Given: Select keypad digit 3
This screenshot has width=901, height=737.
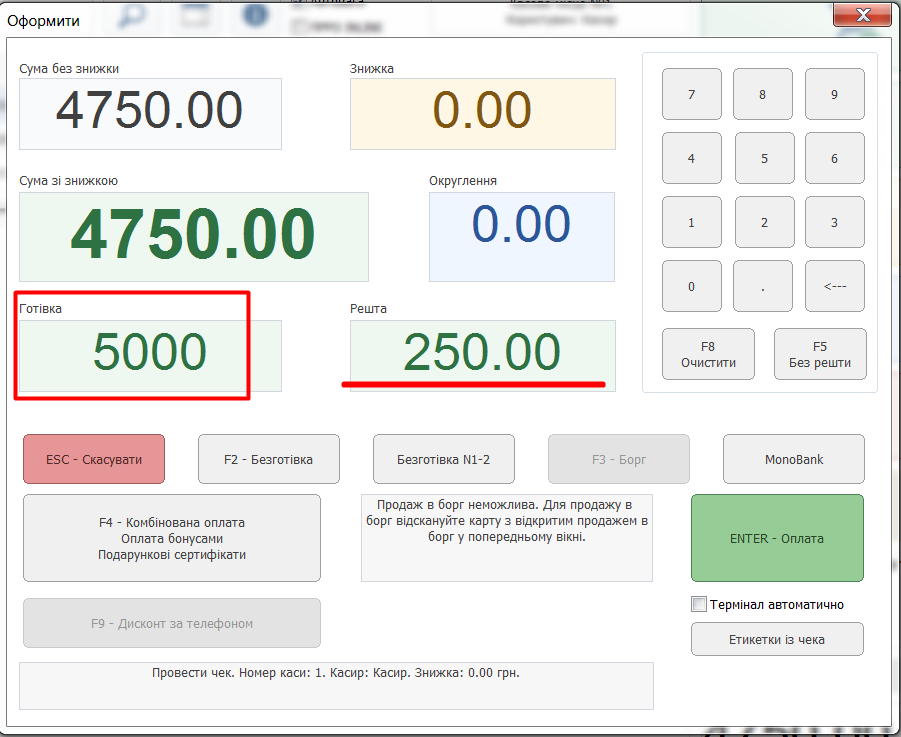Looking at the screenshot, I should pyautogui.click(x=834, y=222).
